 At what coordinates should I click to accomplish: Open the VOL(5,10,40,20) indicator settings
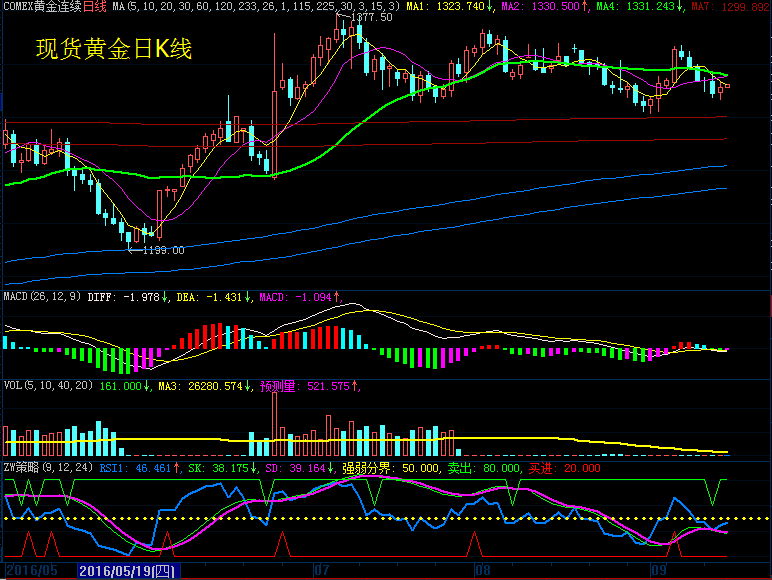[48, 385]
